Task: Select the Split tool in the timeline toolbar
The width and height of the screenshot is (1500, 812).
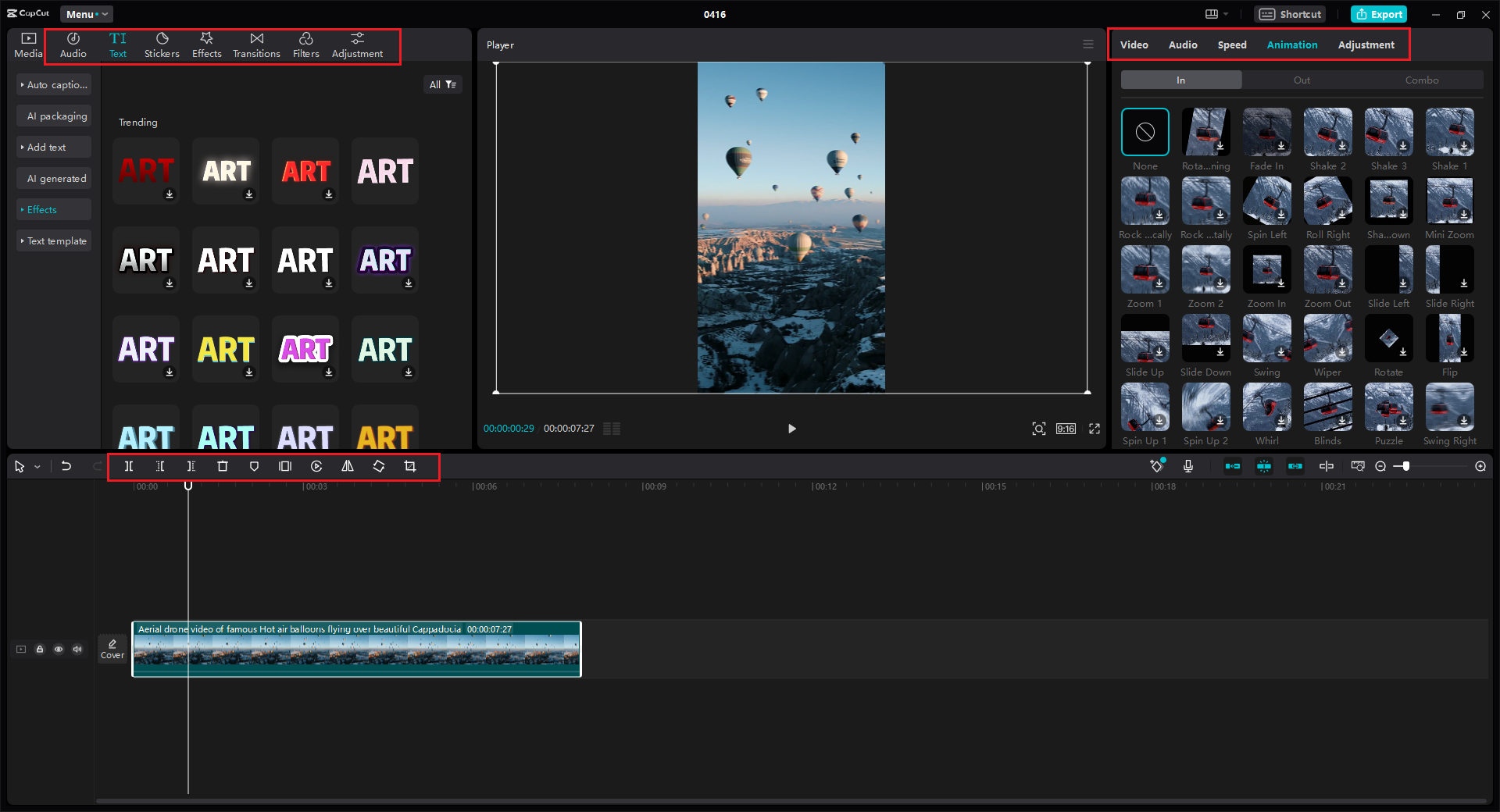Action: point(129,466)
